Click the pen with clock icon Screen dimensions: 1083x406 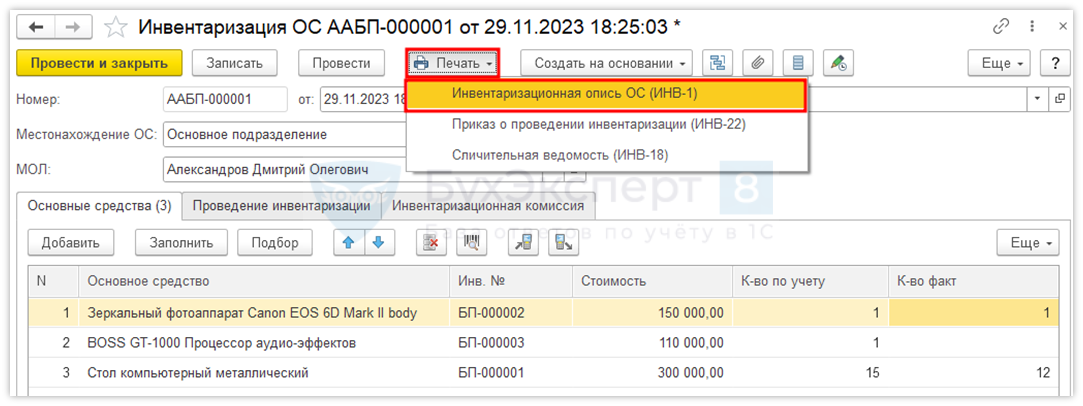839,63
